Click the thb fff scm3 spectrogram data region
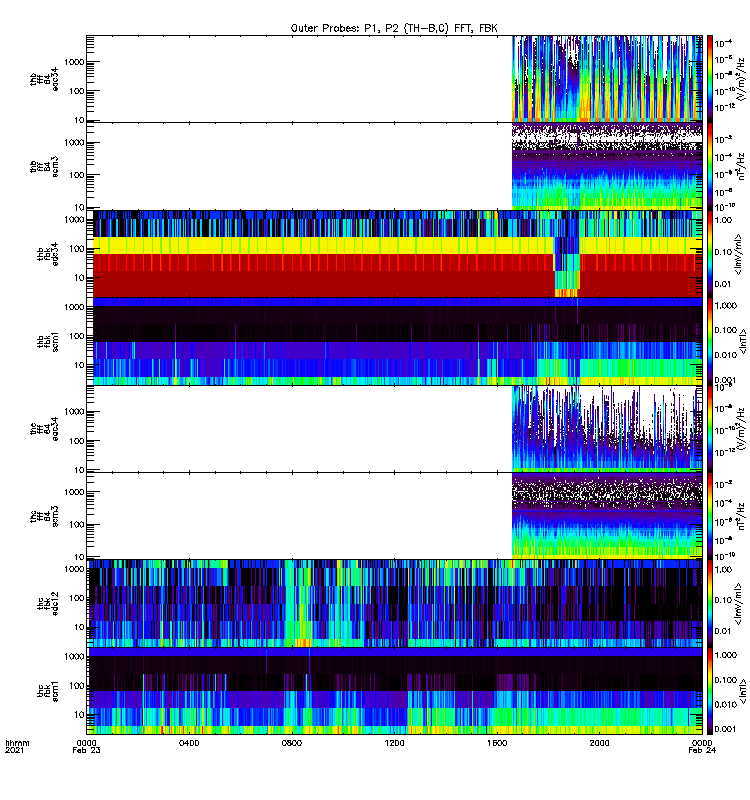 (607, 166)
